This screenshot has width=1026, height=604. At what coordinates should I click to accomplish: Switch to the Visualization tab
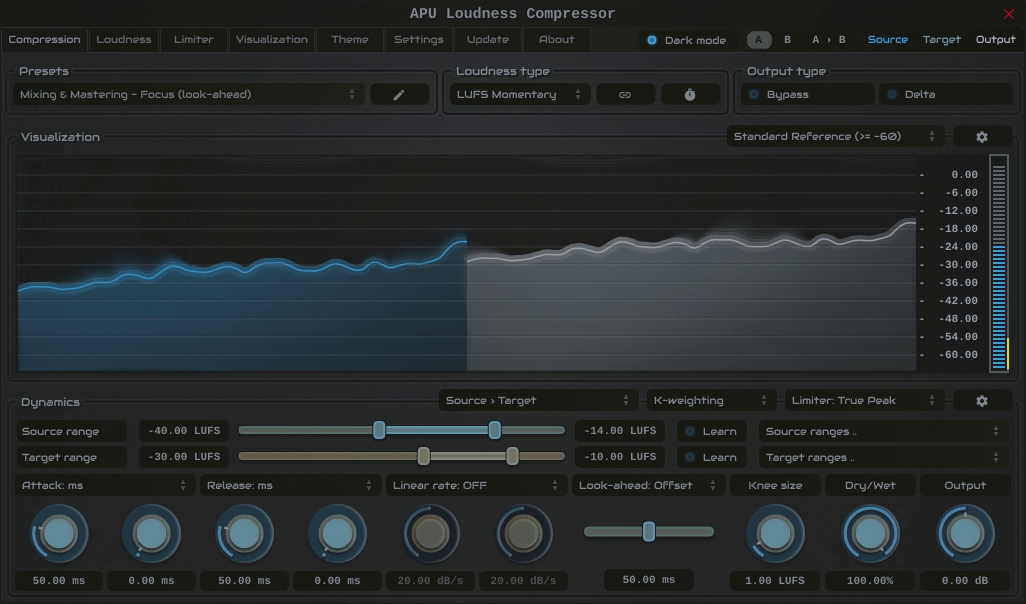coord(272,40)
